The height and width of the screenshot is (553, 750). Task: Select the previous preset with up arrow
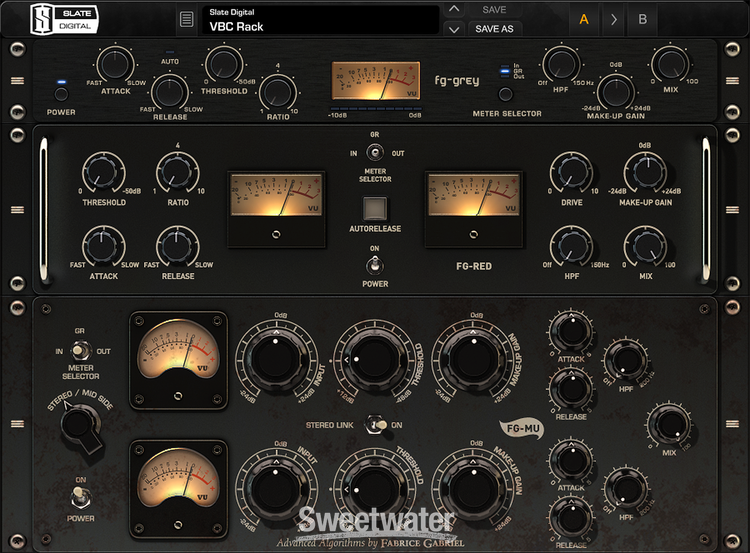pos(454,9)
